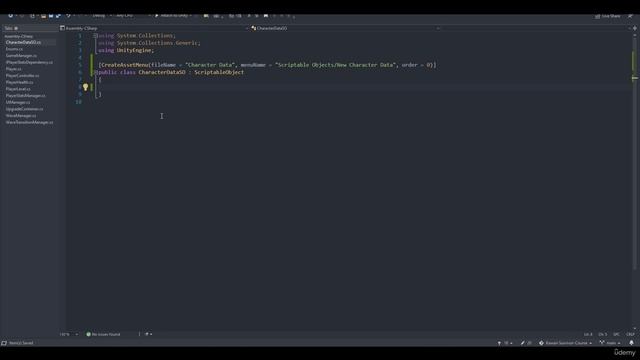The height and width of the screenshot is (360, 640).
Task: Click the bookmark icon in toolbar
Action: click(266, 16)
